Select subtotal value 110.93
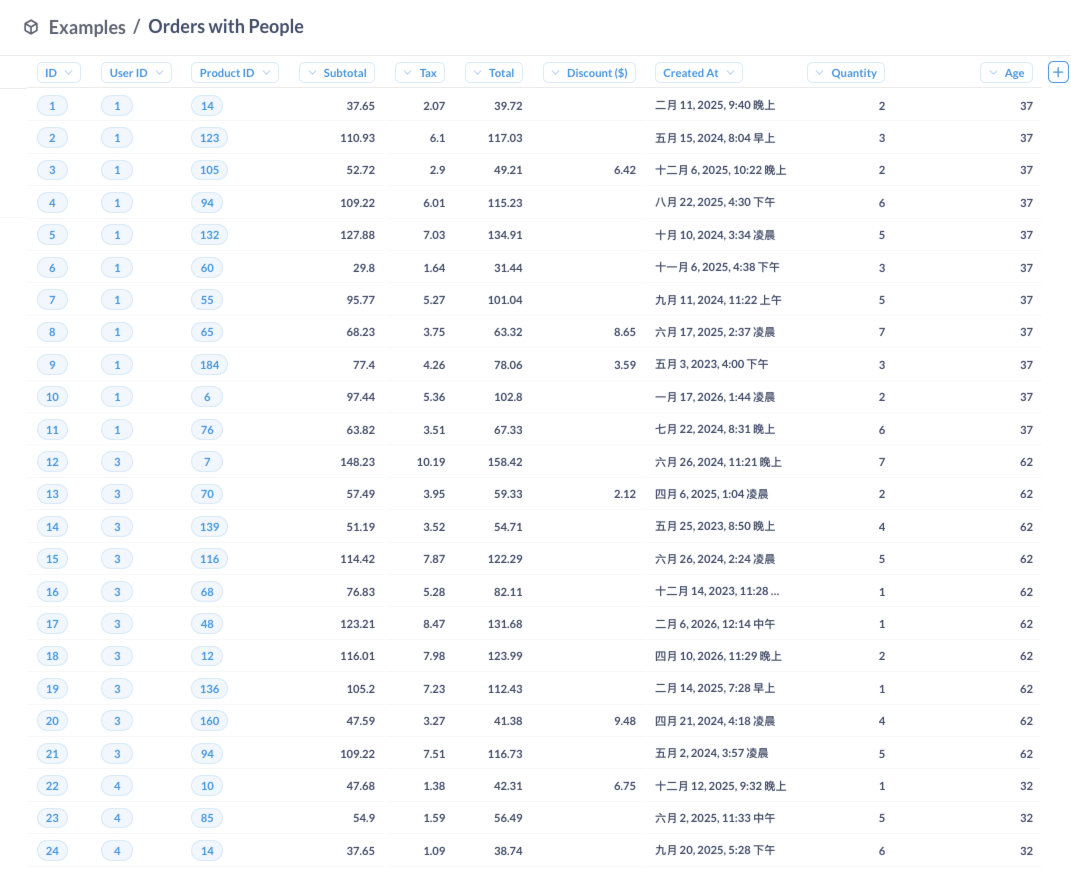Image resolution: width=1071 pixels, height=869 pixels. click(357, 138)
